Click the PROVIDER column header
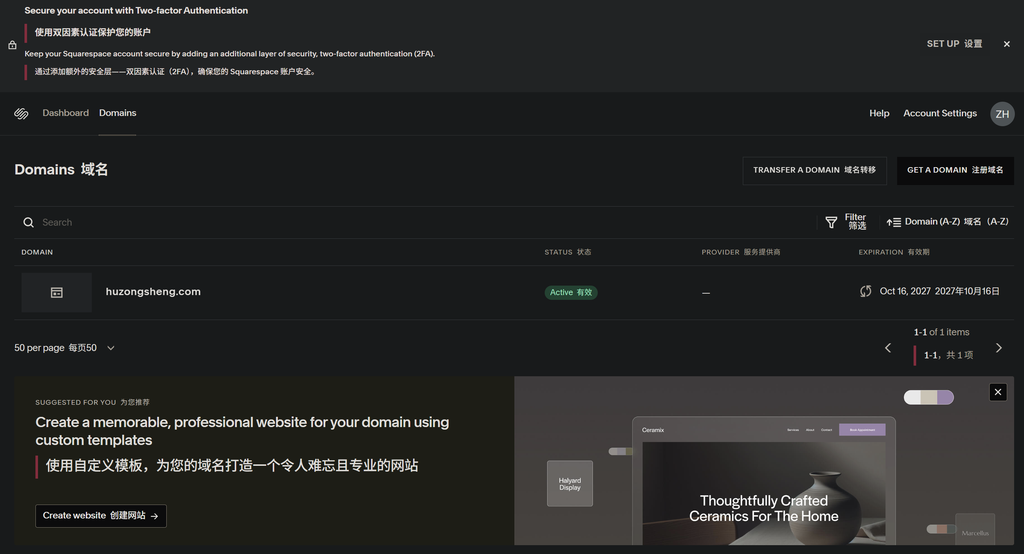This screenshot has height=554, width=1024. pyautogui.click(x=741, y=252)
